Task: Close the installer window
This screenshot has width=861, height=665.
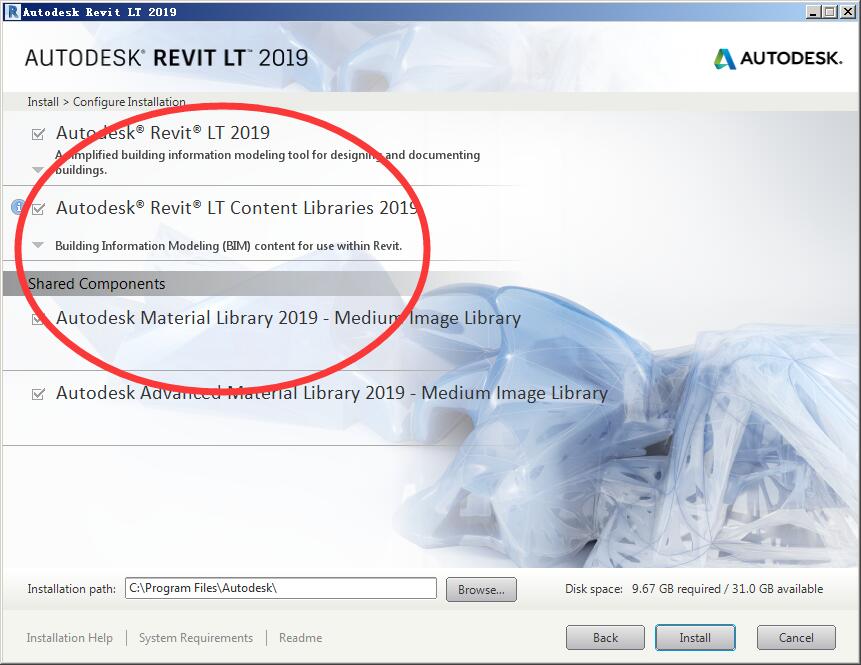Action: click(x=847, y=12)
